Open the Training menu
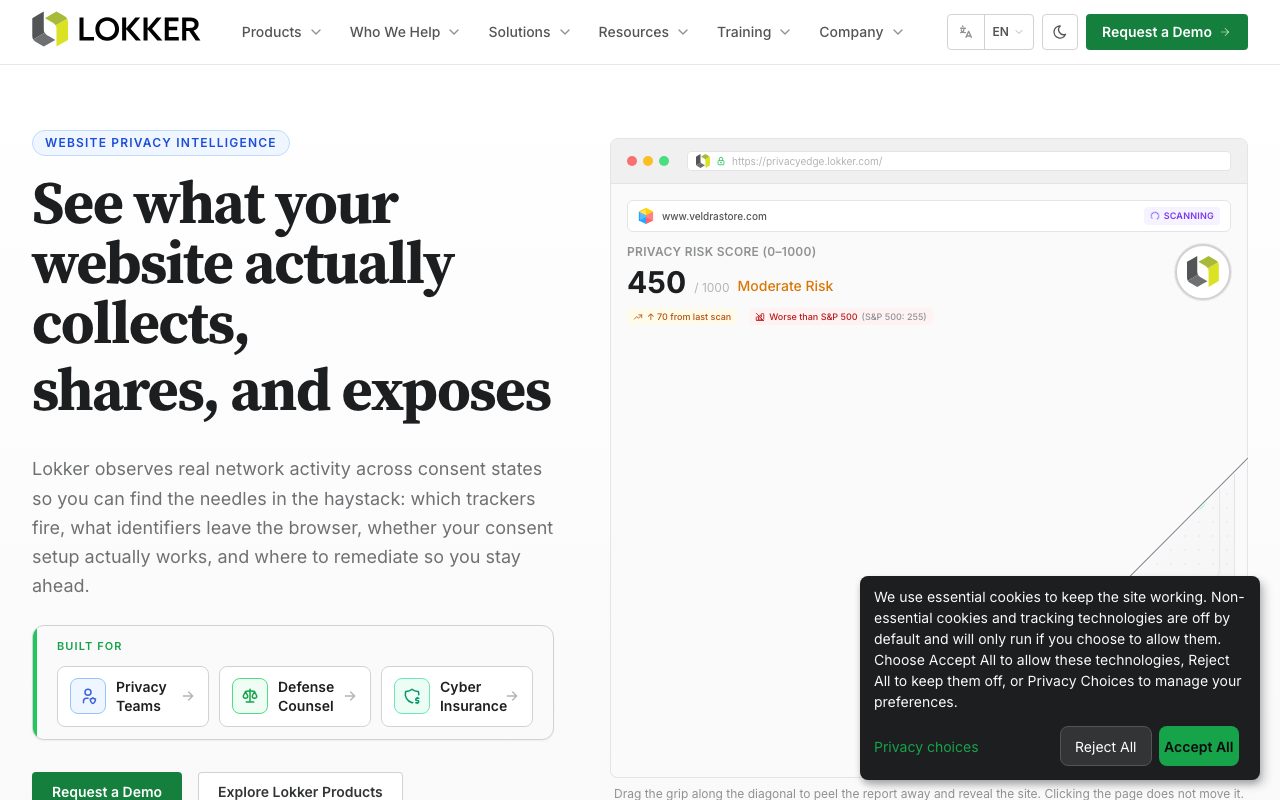1280x800 pixels. tap(753, 32)
